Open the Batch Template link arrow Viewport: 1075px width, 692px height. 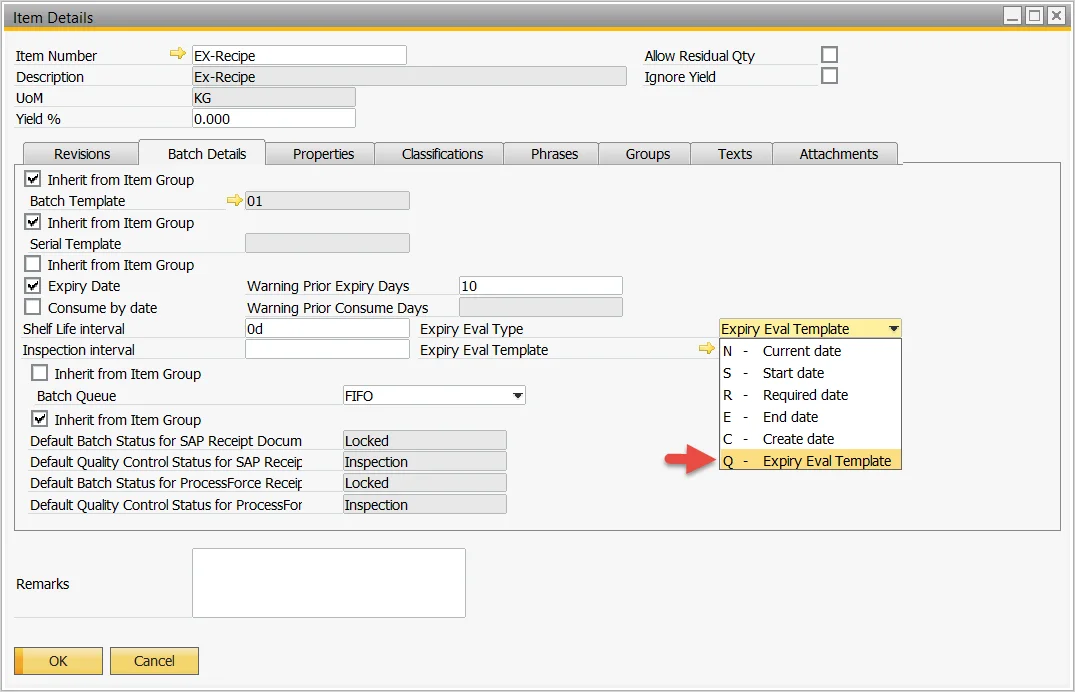pos(234,200)
